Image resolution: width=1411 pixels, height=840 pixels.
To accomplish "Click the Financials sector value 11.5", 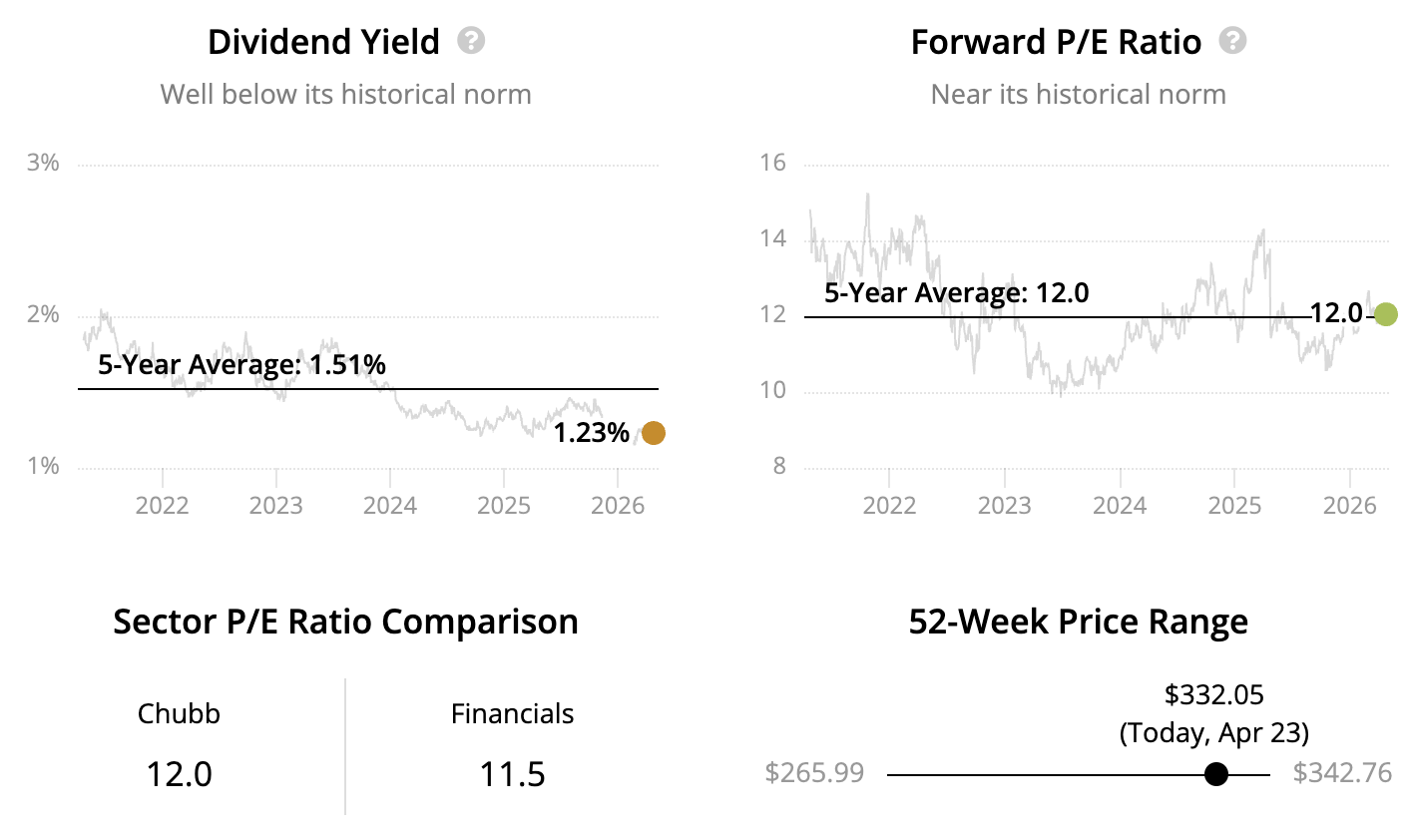I will point(512,774).
